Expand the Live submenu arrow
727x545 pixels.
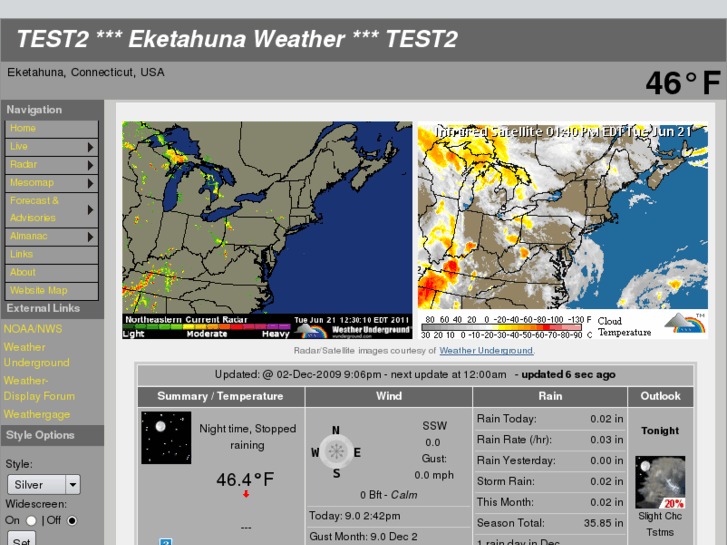click(90, 147)
